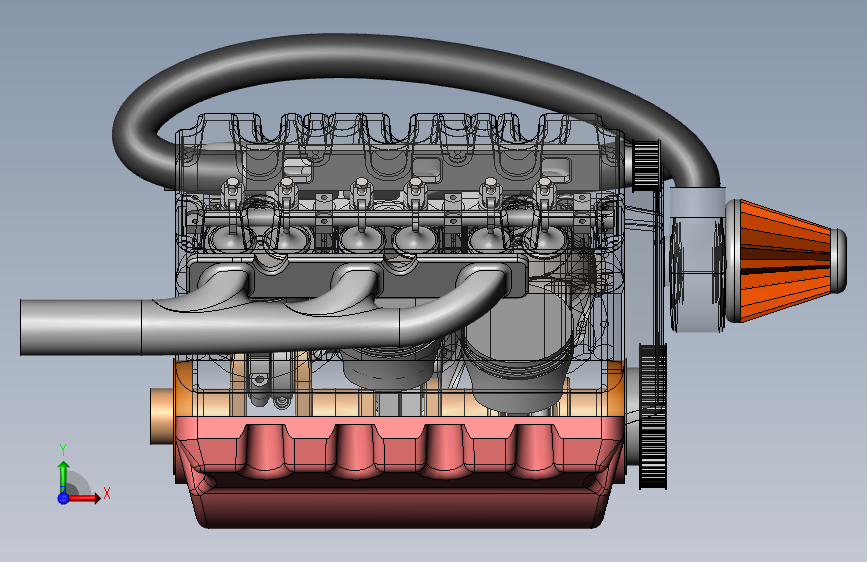Click the green Y axis arrow
The height and width of the screenshot is (562, 867).
click(63, 477)
